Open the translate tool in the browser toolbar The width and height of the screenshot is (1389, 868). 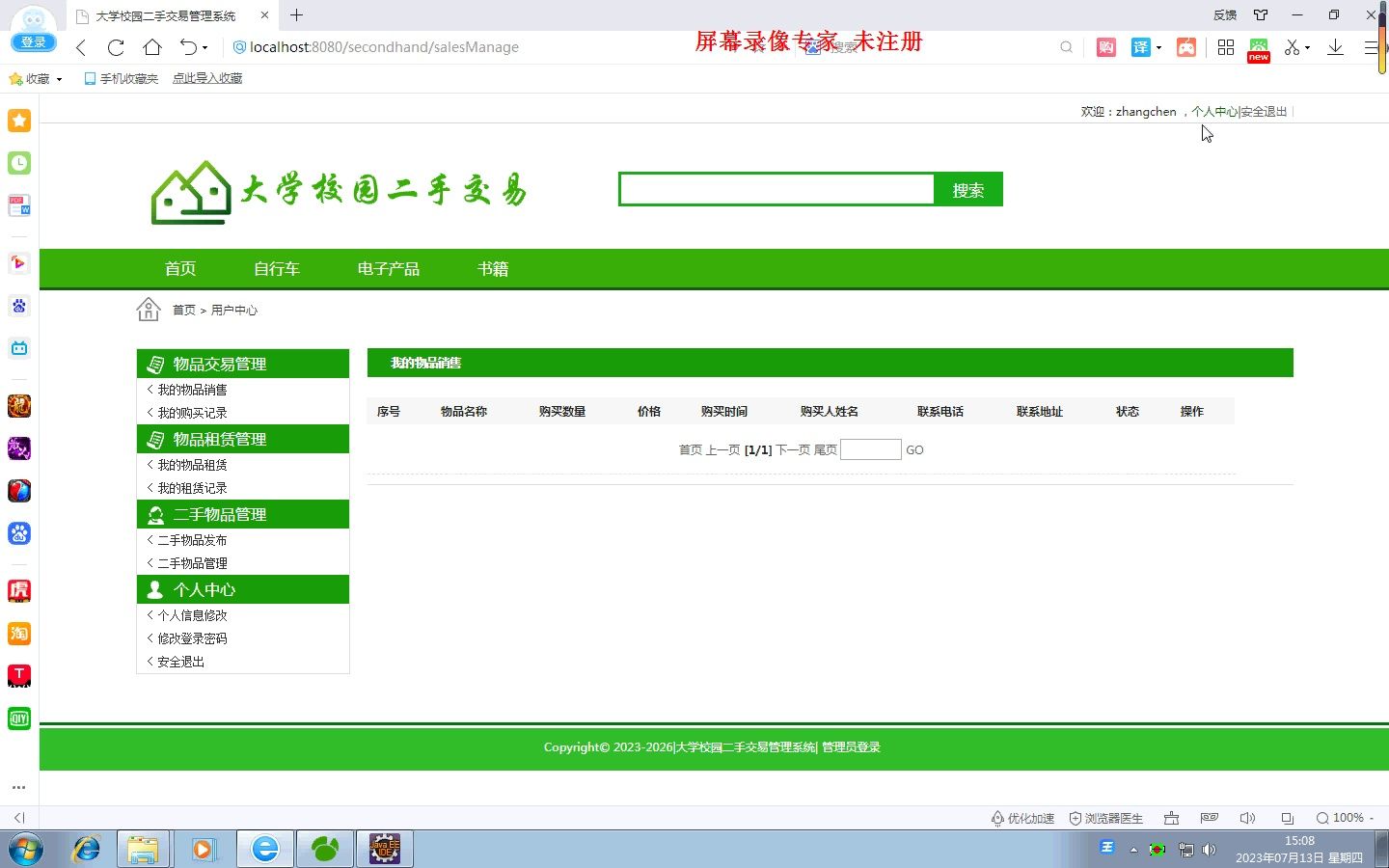(x=1140, y=46)
